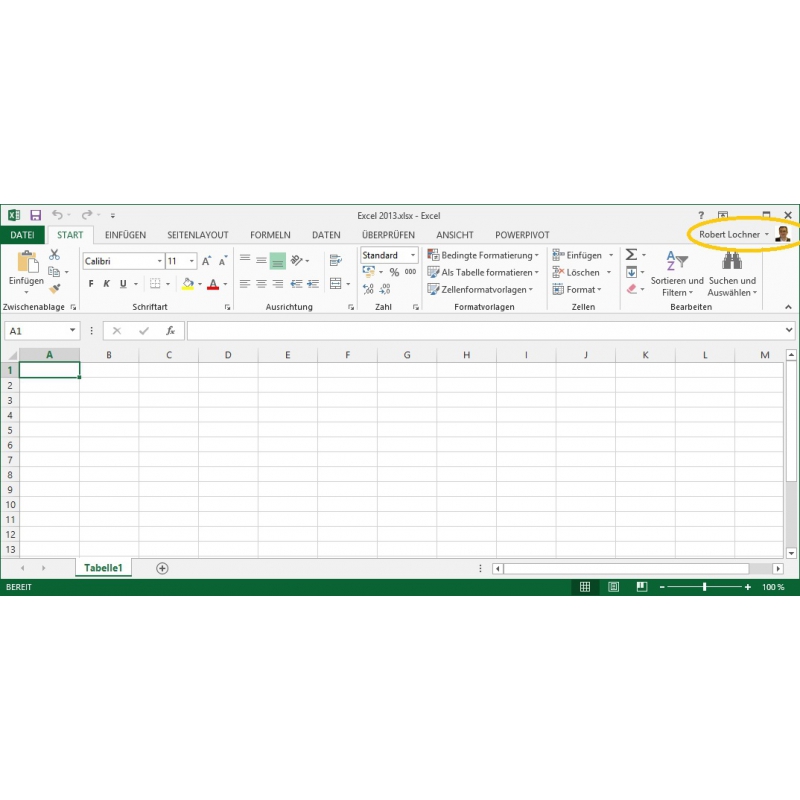
Task: Toggle bold F formatting
Action: (91, 284)
